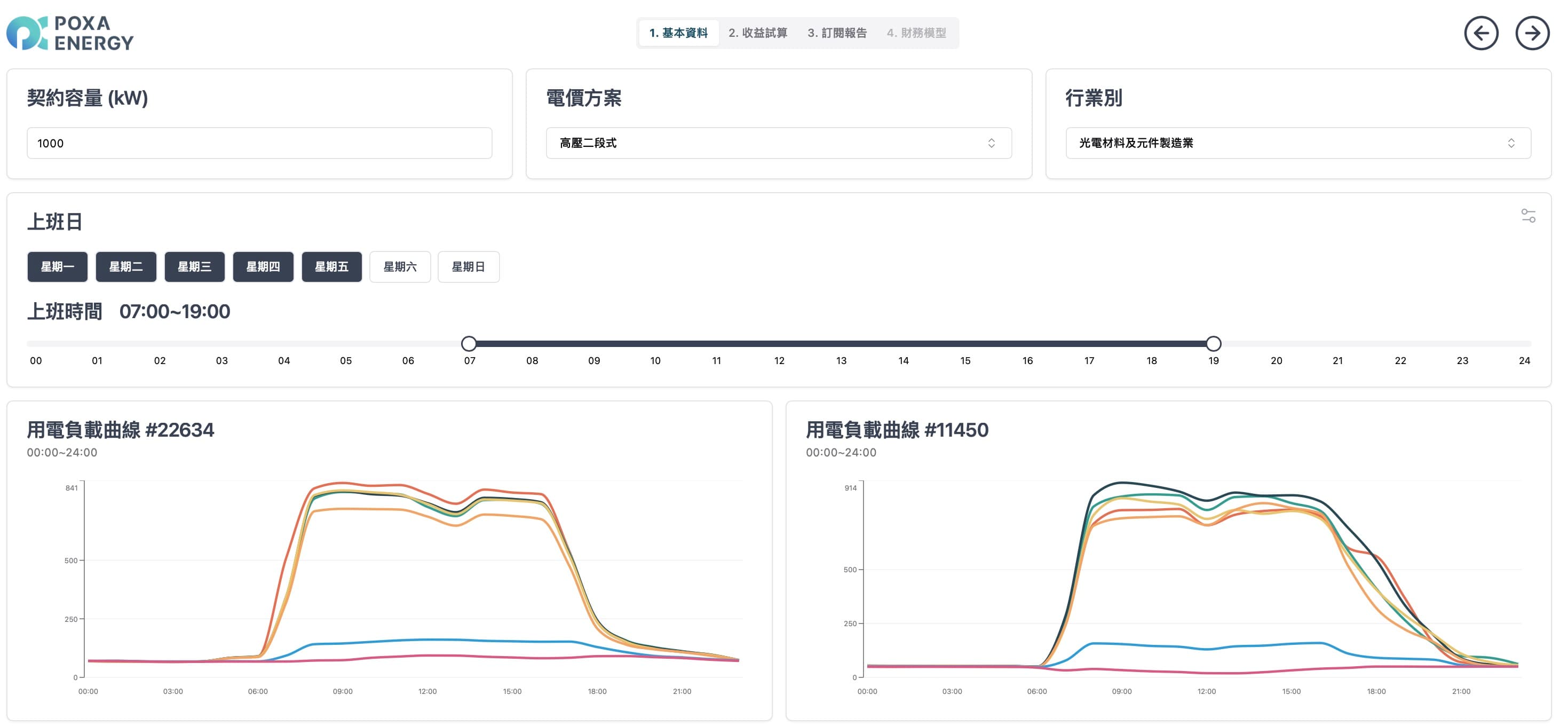Click the POXA Energy logo
The width and height of the screenshot is (1568, 726).
coord(70,34)
